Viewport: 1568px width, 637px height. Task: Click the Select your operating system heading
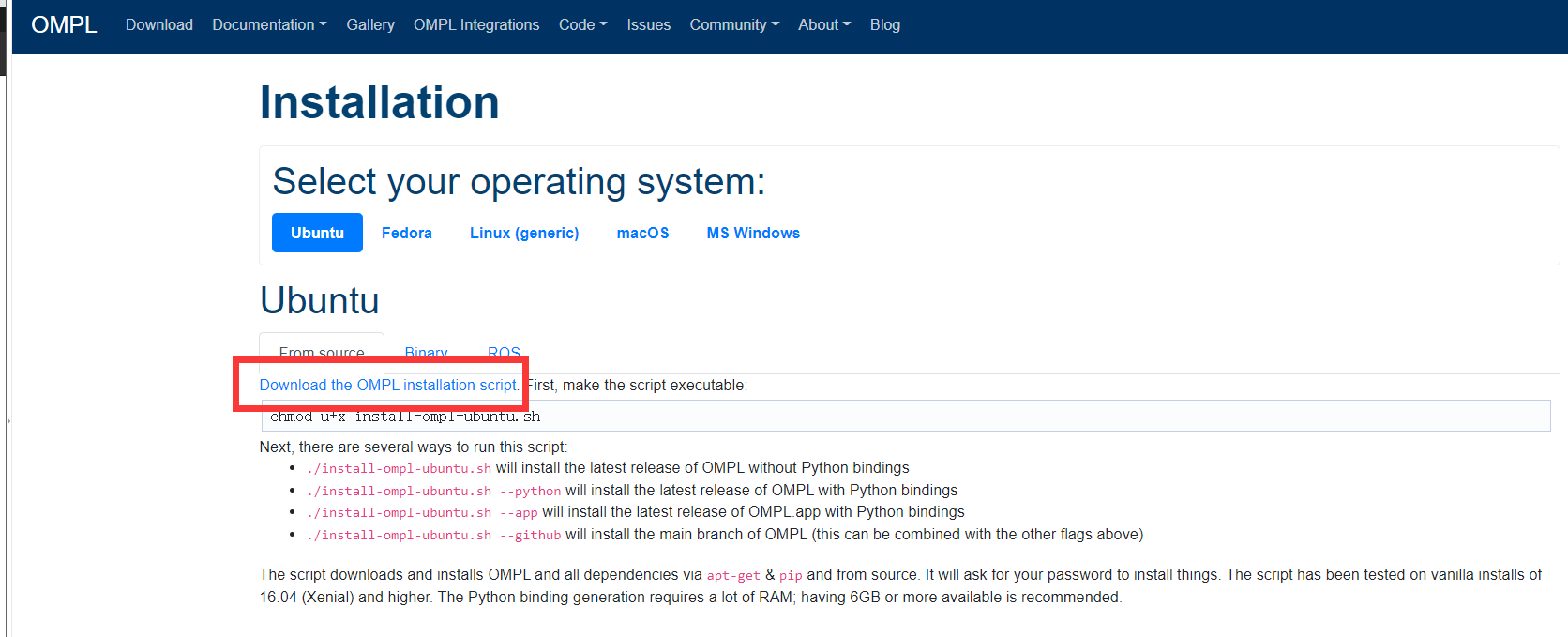pos(519,181)
